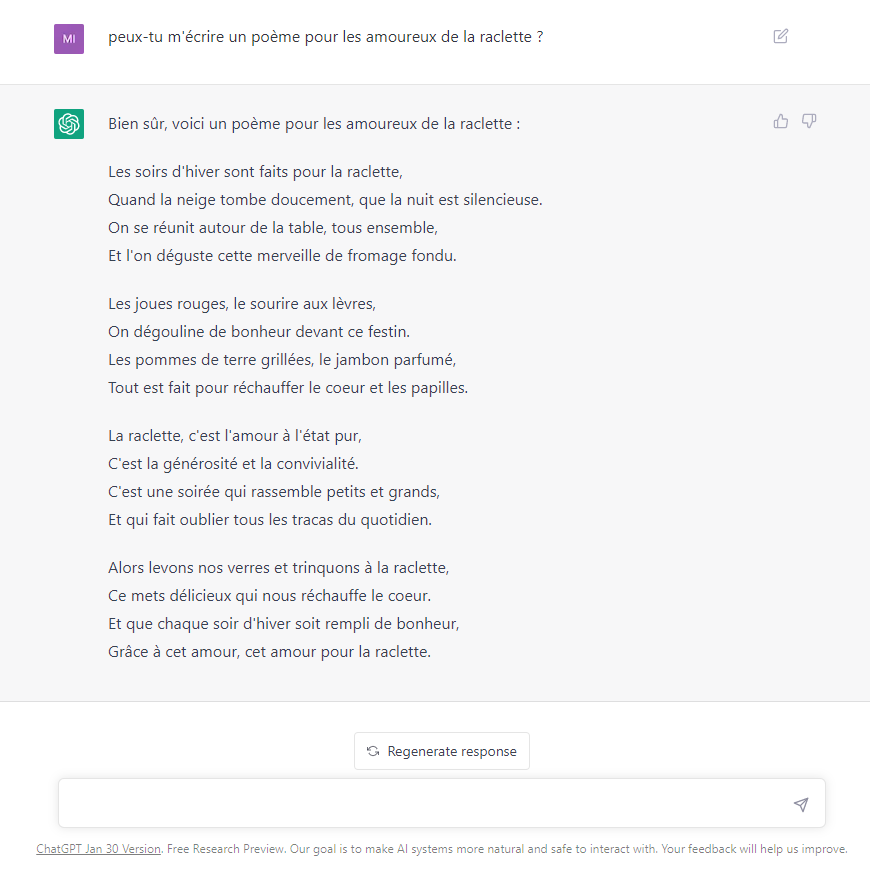Click the line "C'est la générosité et la convivialité"
870x875 pixels.
(x=233, y=464)
